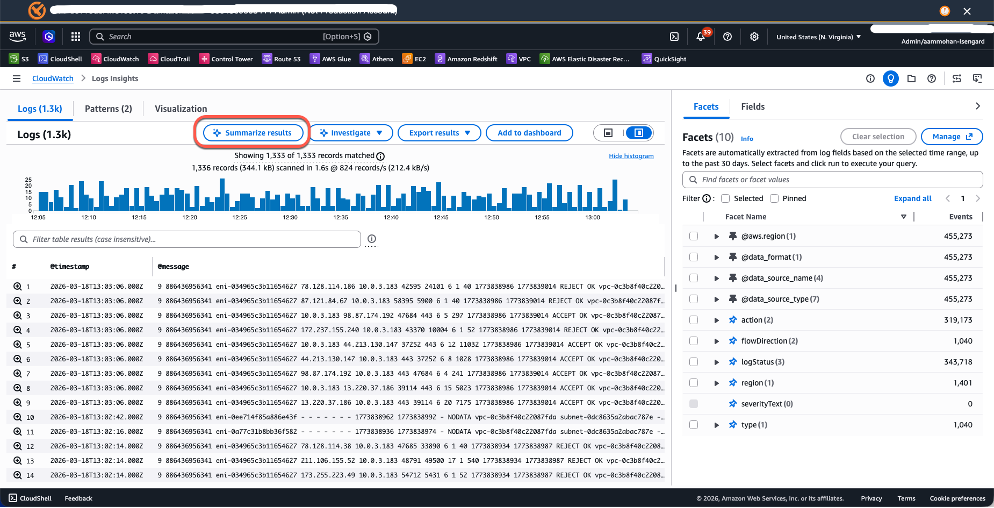Click the info circle icon in page toolbar
The image size is (994, 508).
click(870, 79)
